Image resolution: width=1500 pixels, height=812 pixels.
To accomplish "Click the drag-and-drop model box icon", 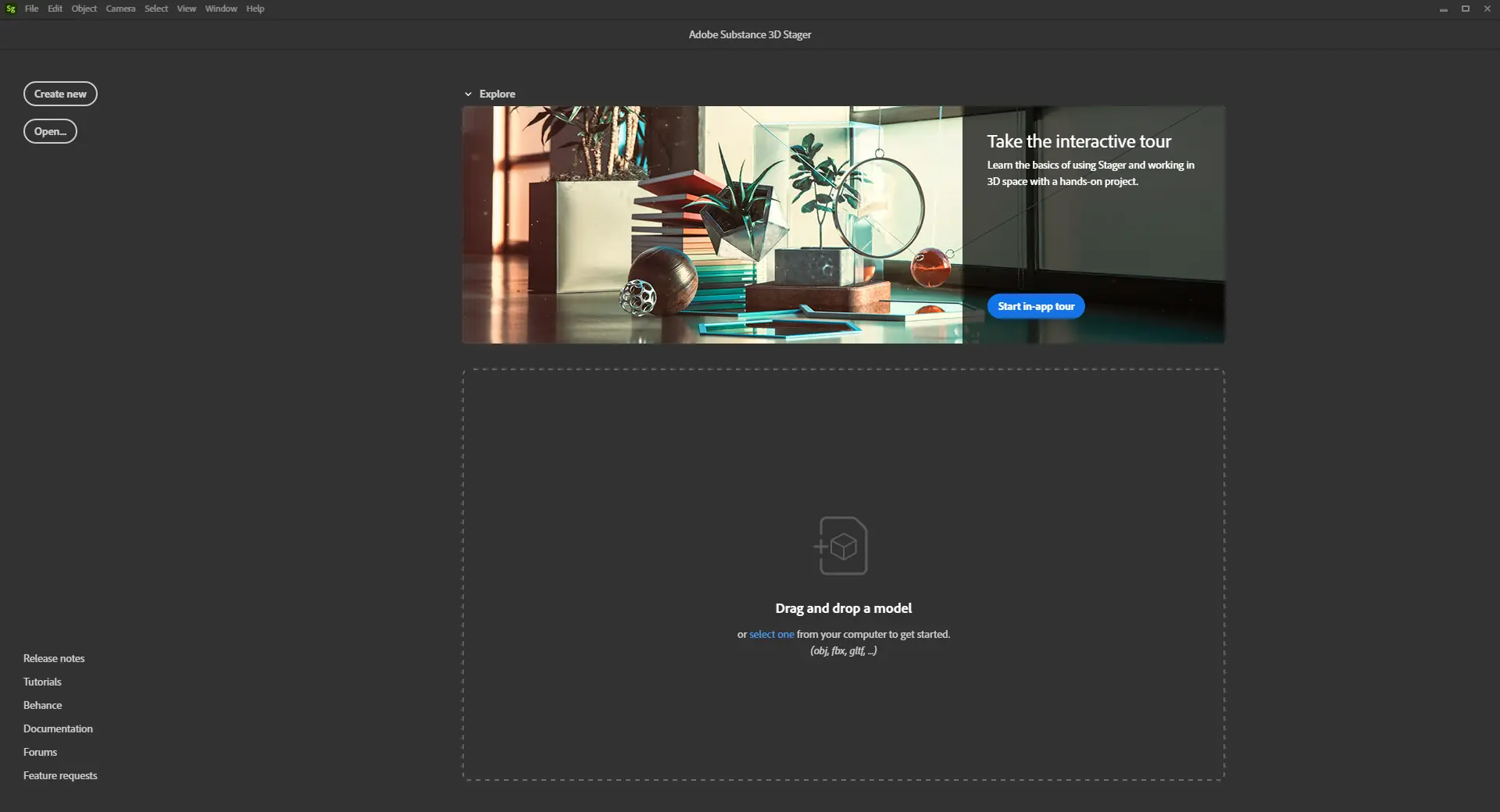I will click(x=842, y=547).
